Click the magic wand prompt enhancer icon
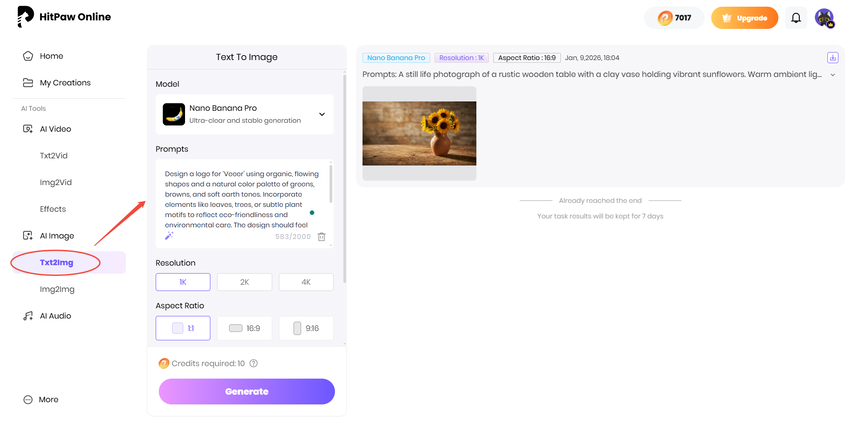The width and height of the screenshot is (854, 424). pos(170,236)
